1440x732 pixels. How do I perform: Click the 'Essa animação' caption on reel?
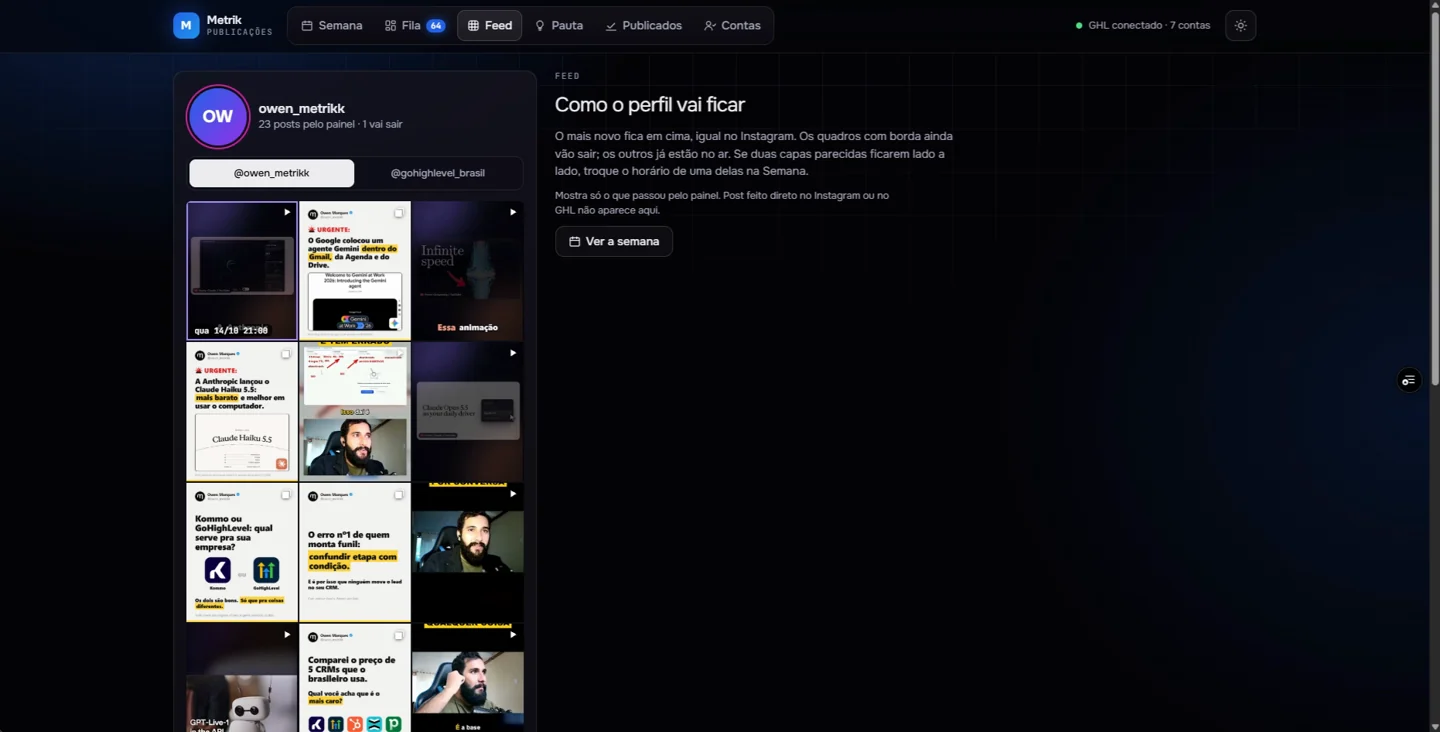tap(467, 327)
